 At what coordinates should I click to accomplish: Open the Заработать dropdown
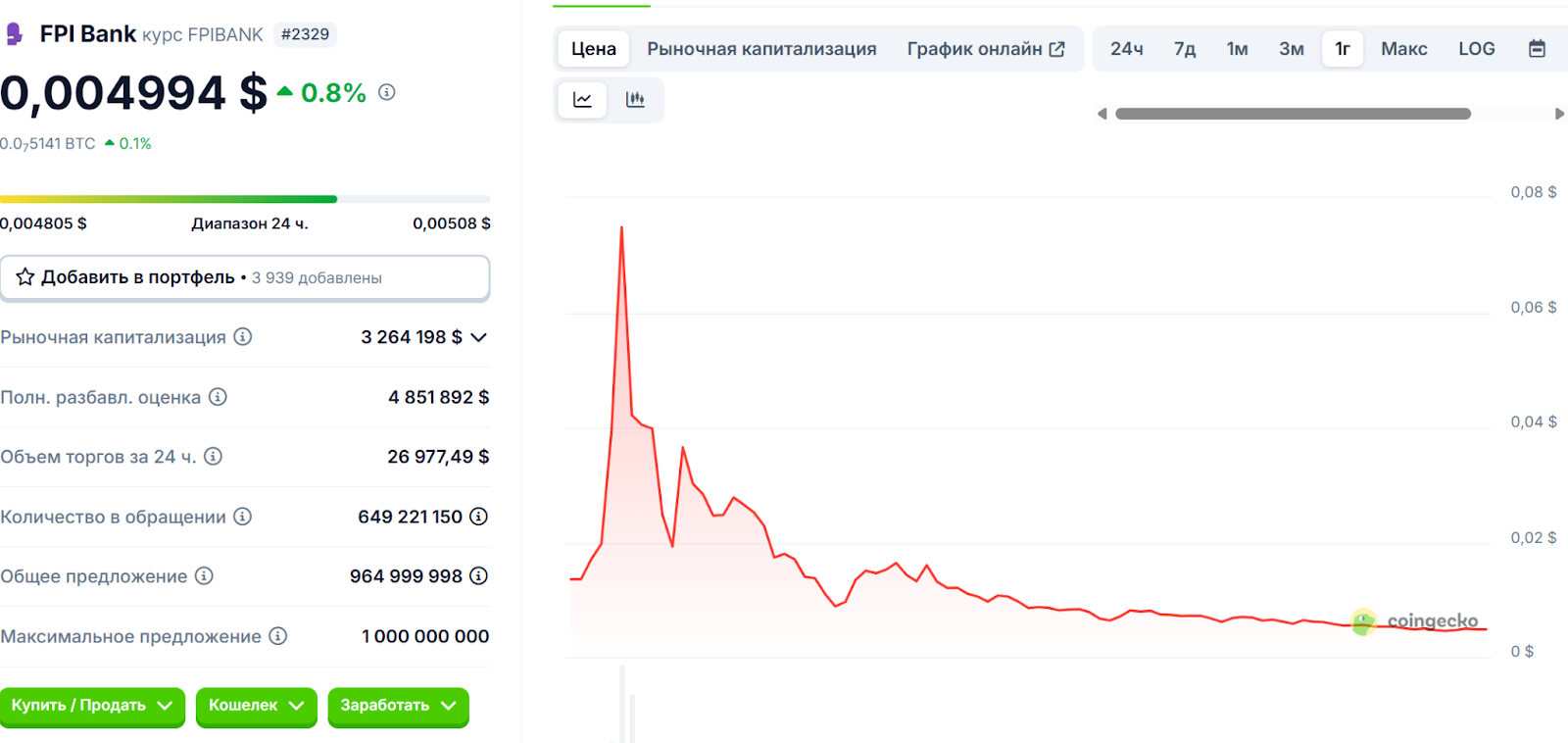(x=398, y=706)
